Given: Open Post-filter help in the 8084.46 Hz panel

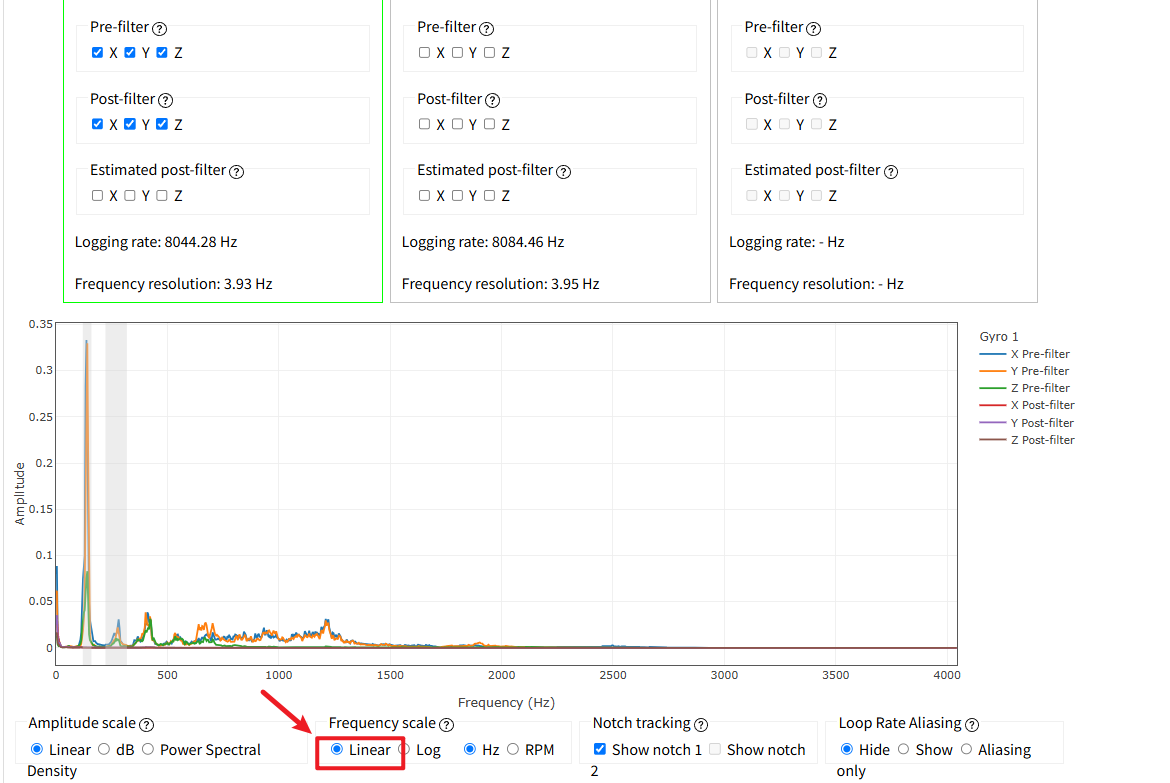Looking at the screenshot, I should click(x=492, y=100).
